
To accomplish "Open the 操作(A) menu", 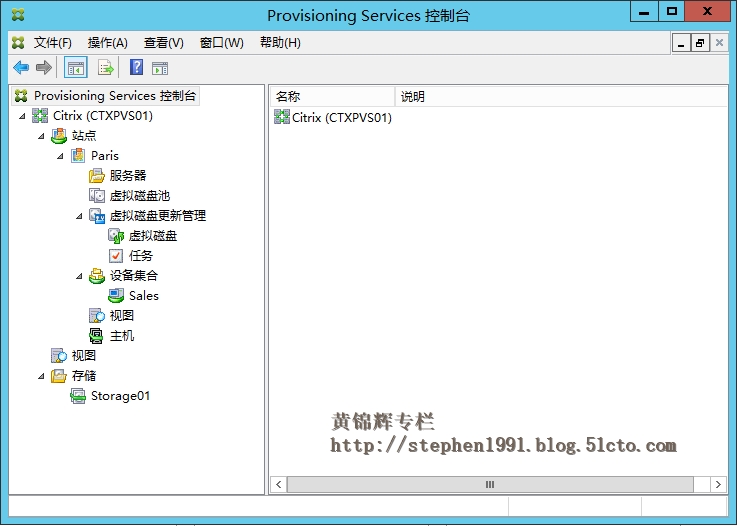I will (x=108, y=43).
